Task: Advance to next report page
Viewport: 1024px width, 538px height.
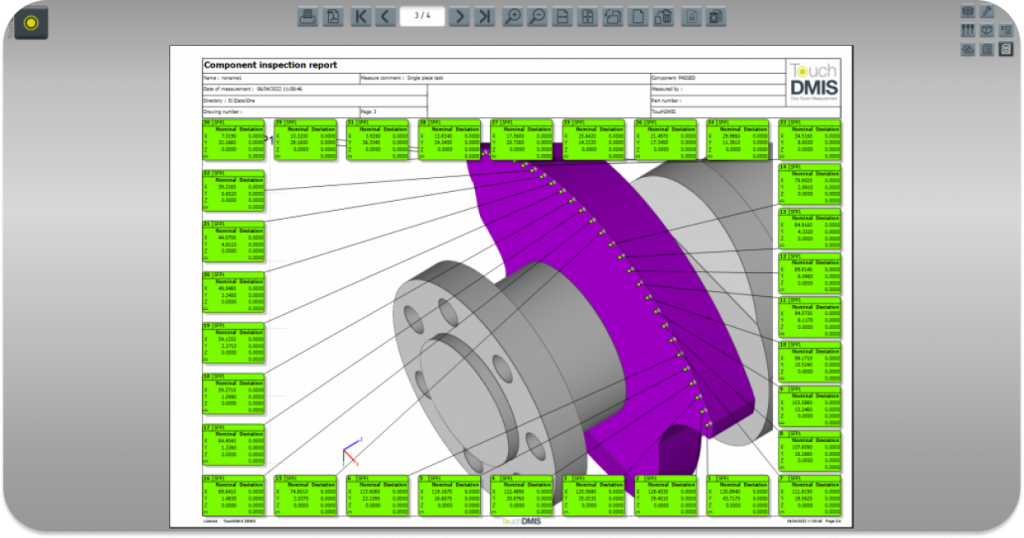Action: (x=459, y=16)
